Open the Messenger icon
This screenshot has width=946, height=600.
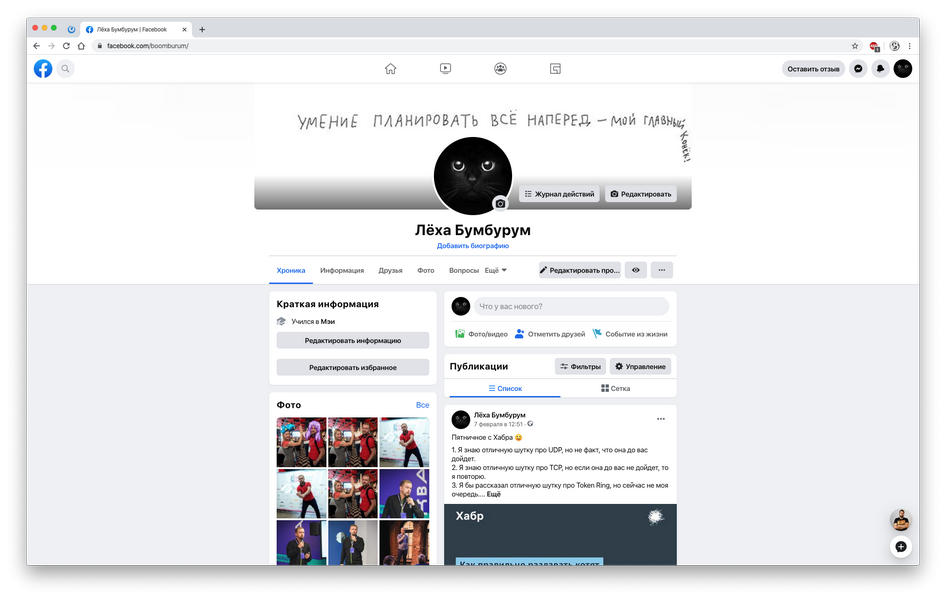pyautogui.click(x=858, y=69)
